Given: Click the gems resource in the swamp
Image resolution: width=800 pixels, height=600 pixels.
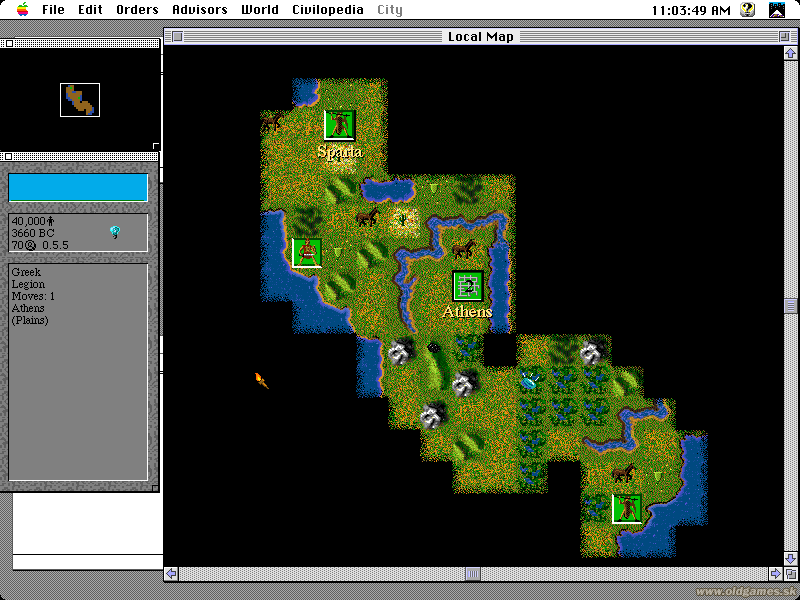Looking at the screenshot, I should pyautogui.click(x=530, y=380).
